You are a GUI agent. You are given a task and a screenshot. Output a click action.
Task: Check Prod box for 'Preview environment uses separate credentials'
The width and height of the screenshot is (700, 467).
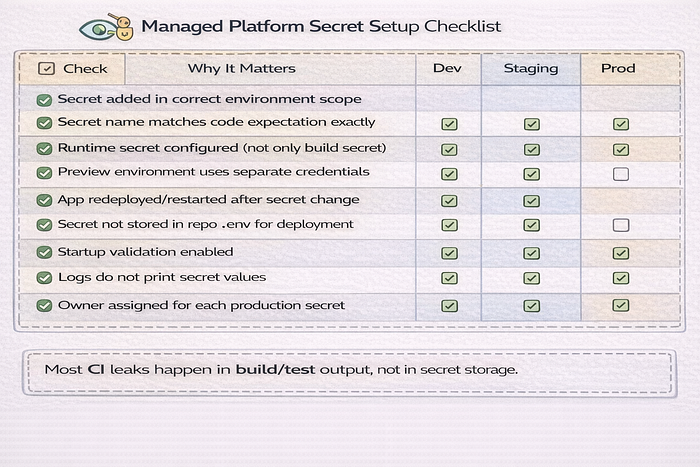(x=621, y=174)
